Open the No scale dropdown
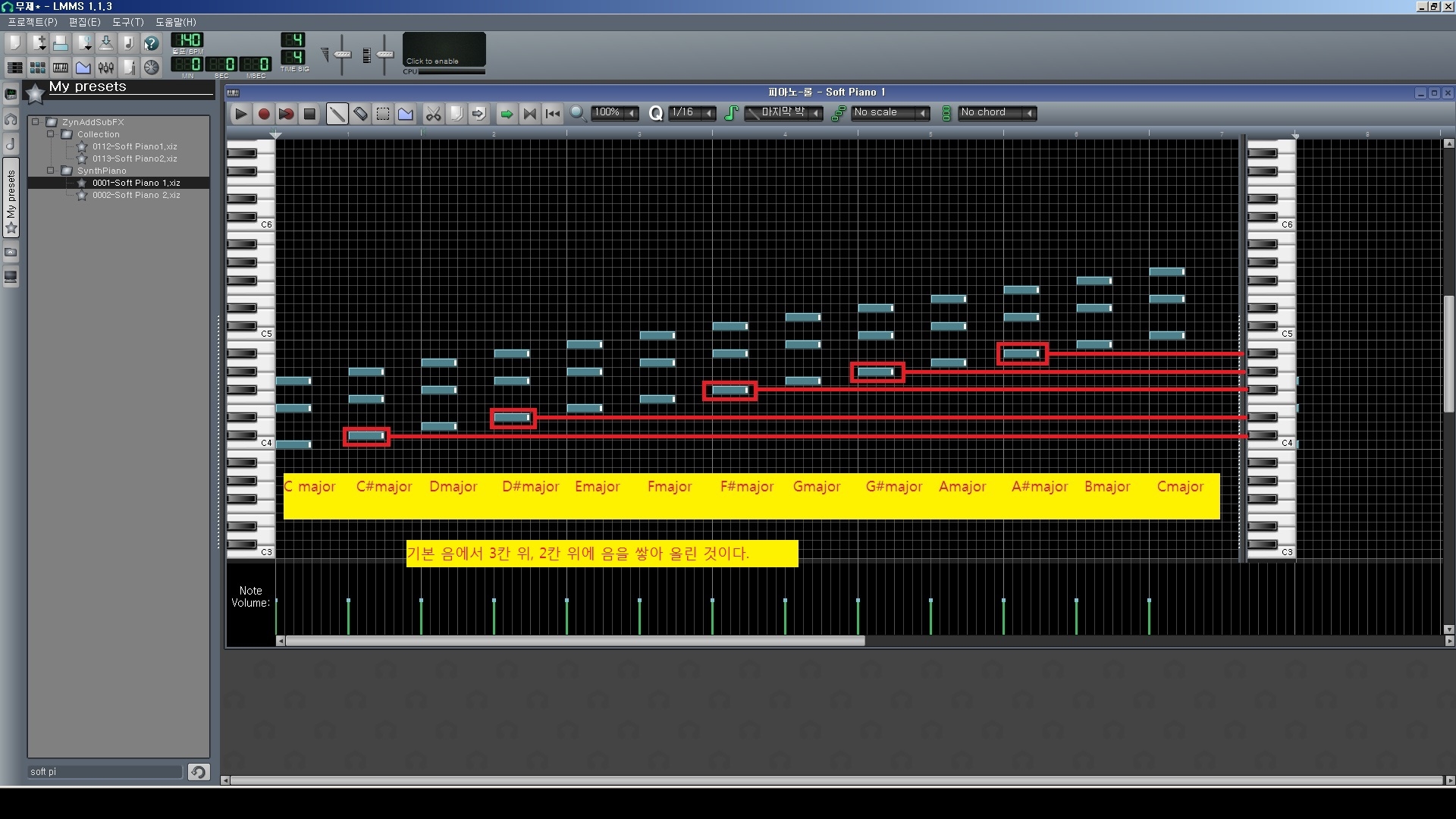The height and width of the screenshot is (819, 1456). (x=890, y=112)
